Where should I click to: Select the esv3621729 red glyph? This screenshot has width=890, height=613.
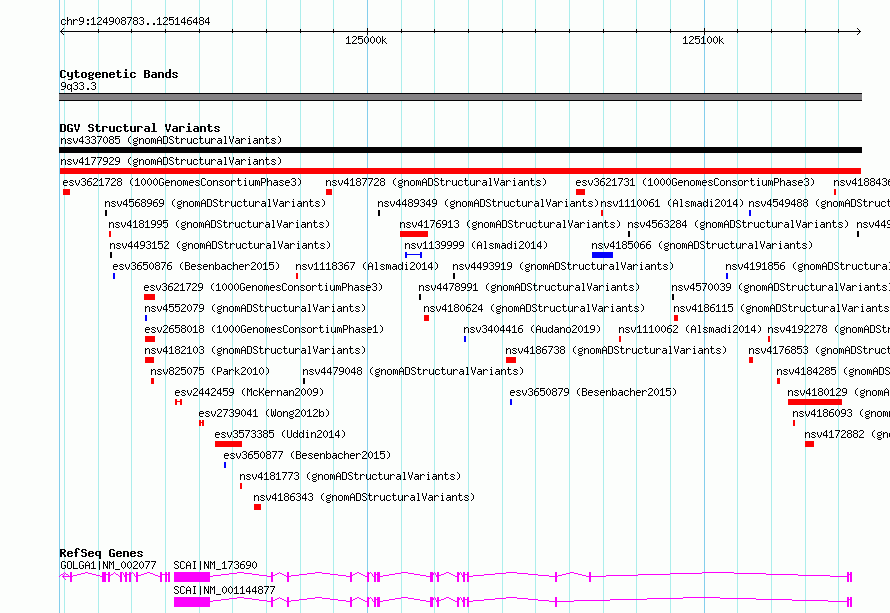[150, 297]
